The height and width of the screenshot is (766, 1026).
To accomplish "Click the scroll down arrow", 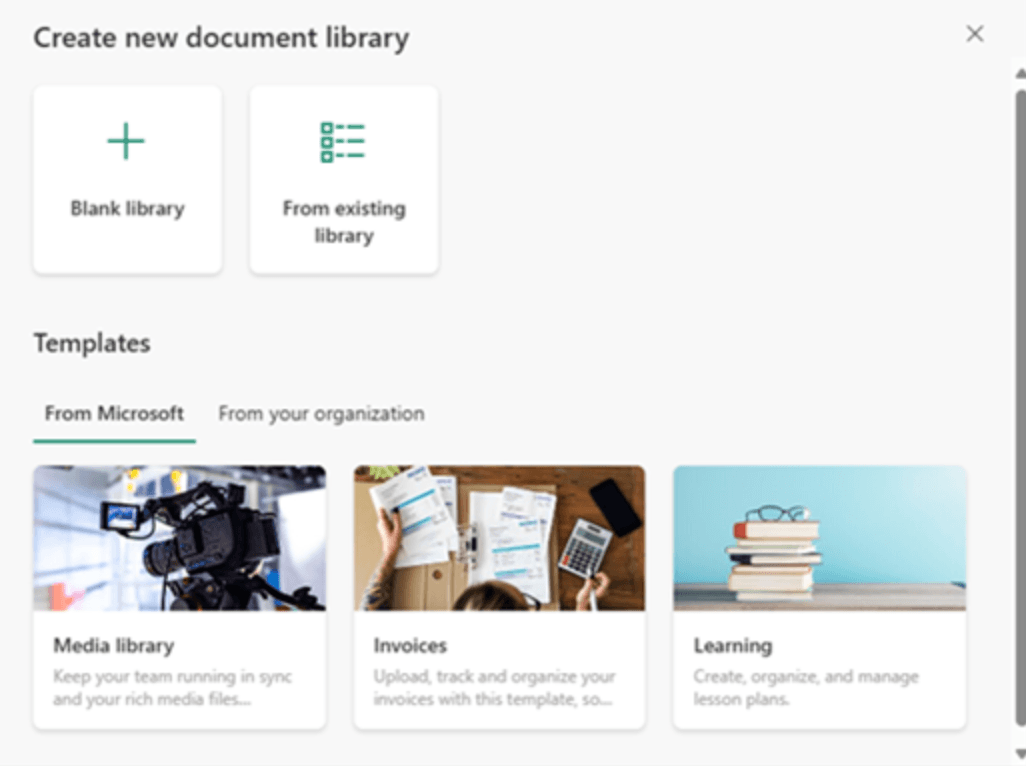I will (1020, 754).
